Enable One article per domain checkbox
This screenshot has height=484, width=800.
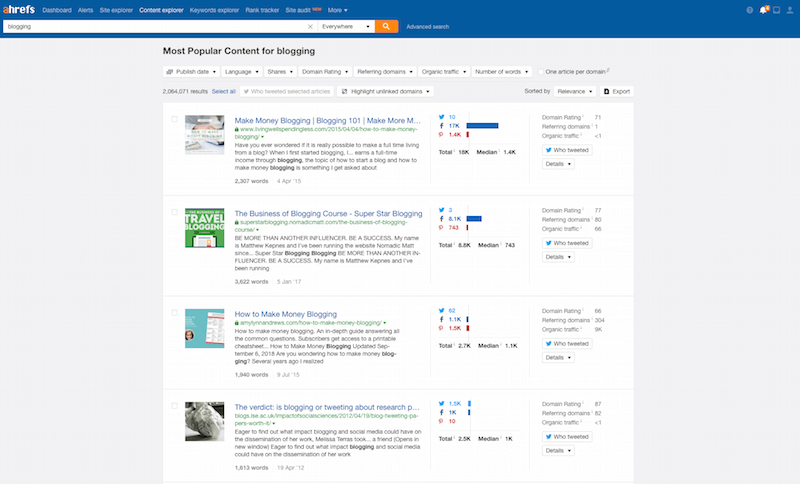pos(541,72)
